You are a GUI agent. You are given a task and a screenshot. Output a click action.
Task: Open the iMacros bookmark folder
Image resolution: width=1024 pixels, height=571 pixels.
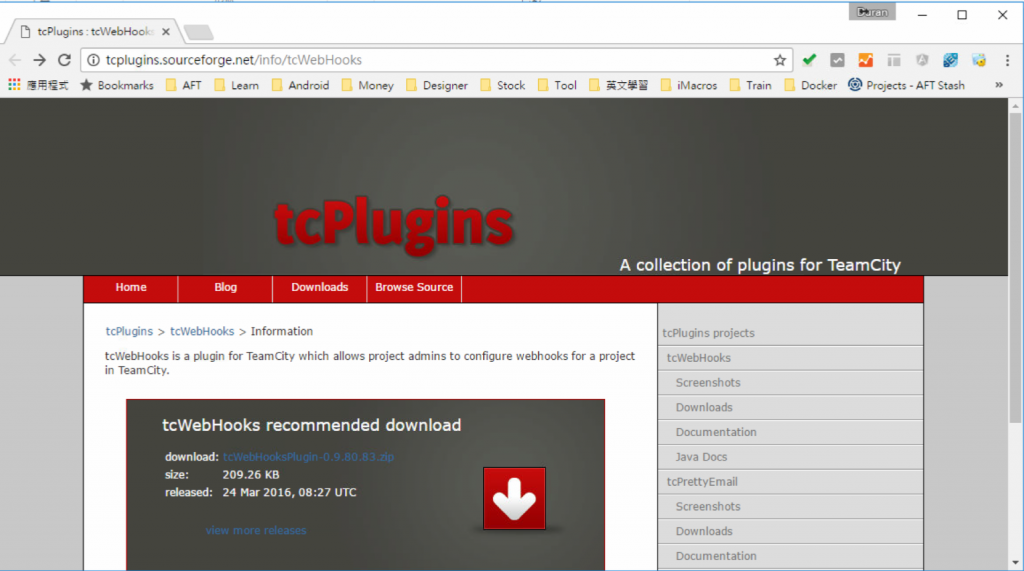pos(689,86)
